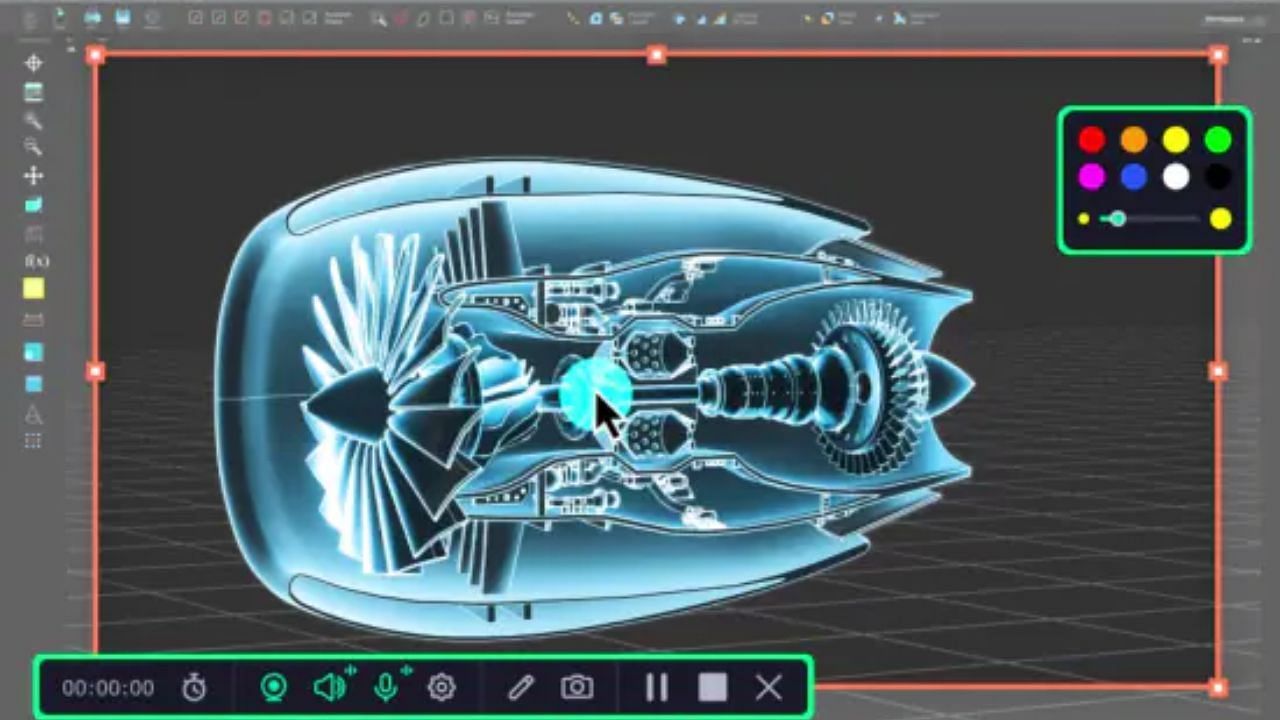The width and height of the screenshot is (1280, 720).
Task: Select the white color swatch
Action: point(1176,177)
